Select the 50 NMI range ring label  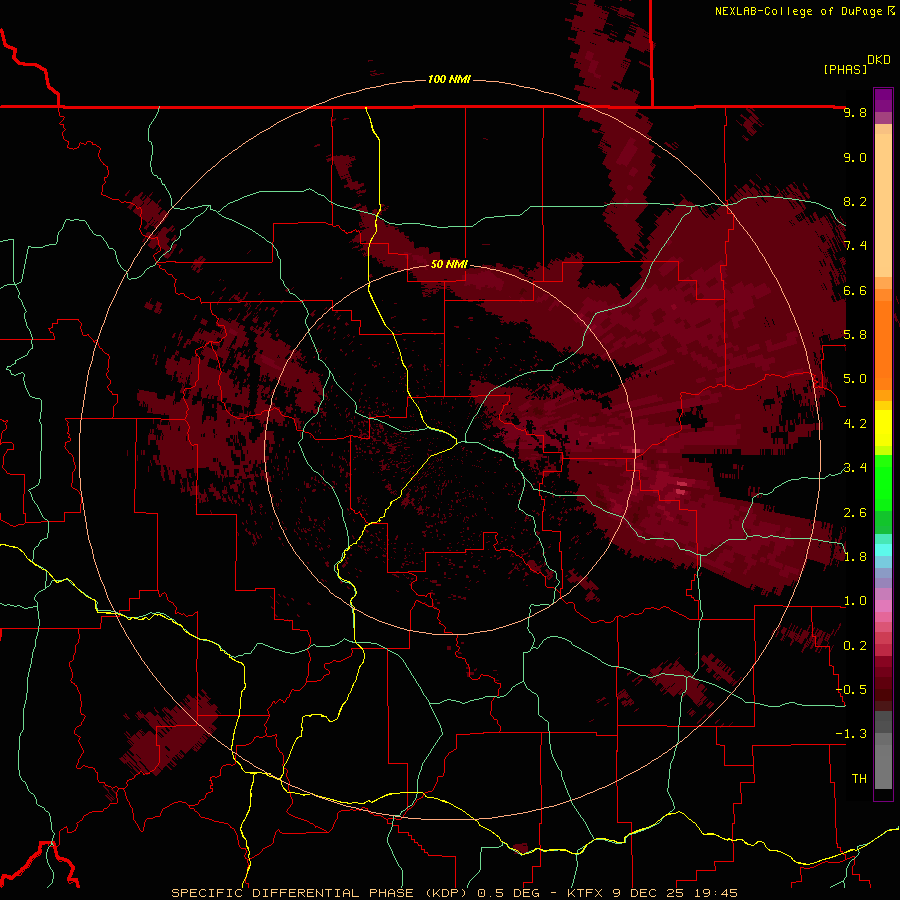pos(449,265)
